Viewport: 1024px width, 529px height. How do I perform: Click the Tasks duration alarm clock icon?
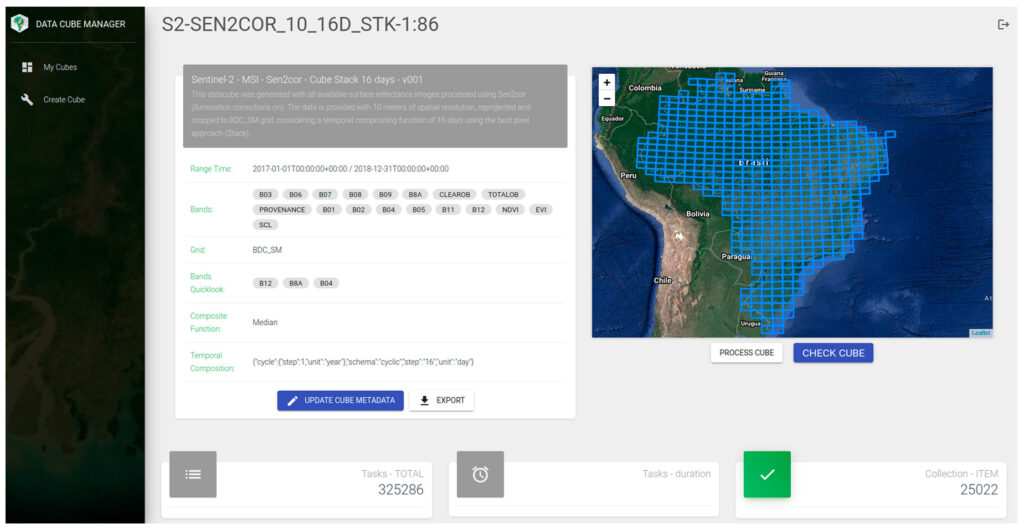click(x=480, y=474)
